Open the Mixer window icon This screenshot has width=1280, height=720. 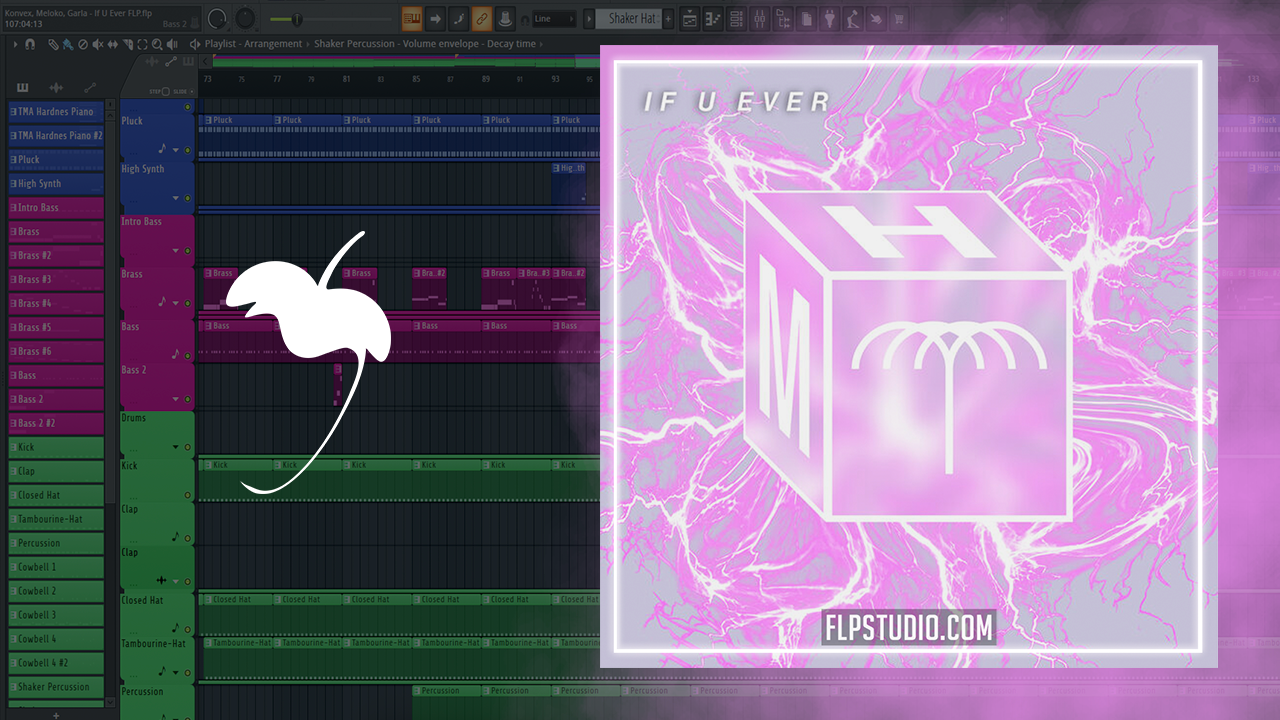(759, 18)
